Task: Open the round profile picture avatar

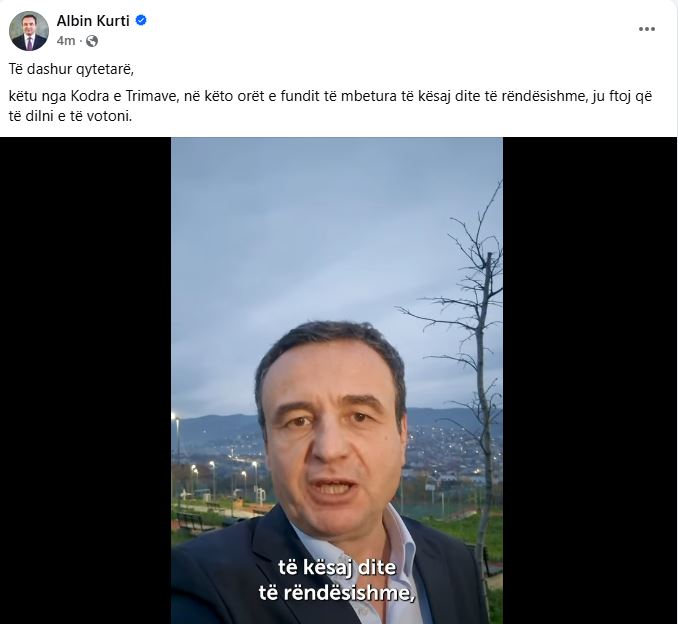Action: coord(29,31)
